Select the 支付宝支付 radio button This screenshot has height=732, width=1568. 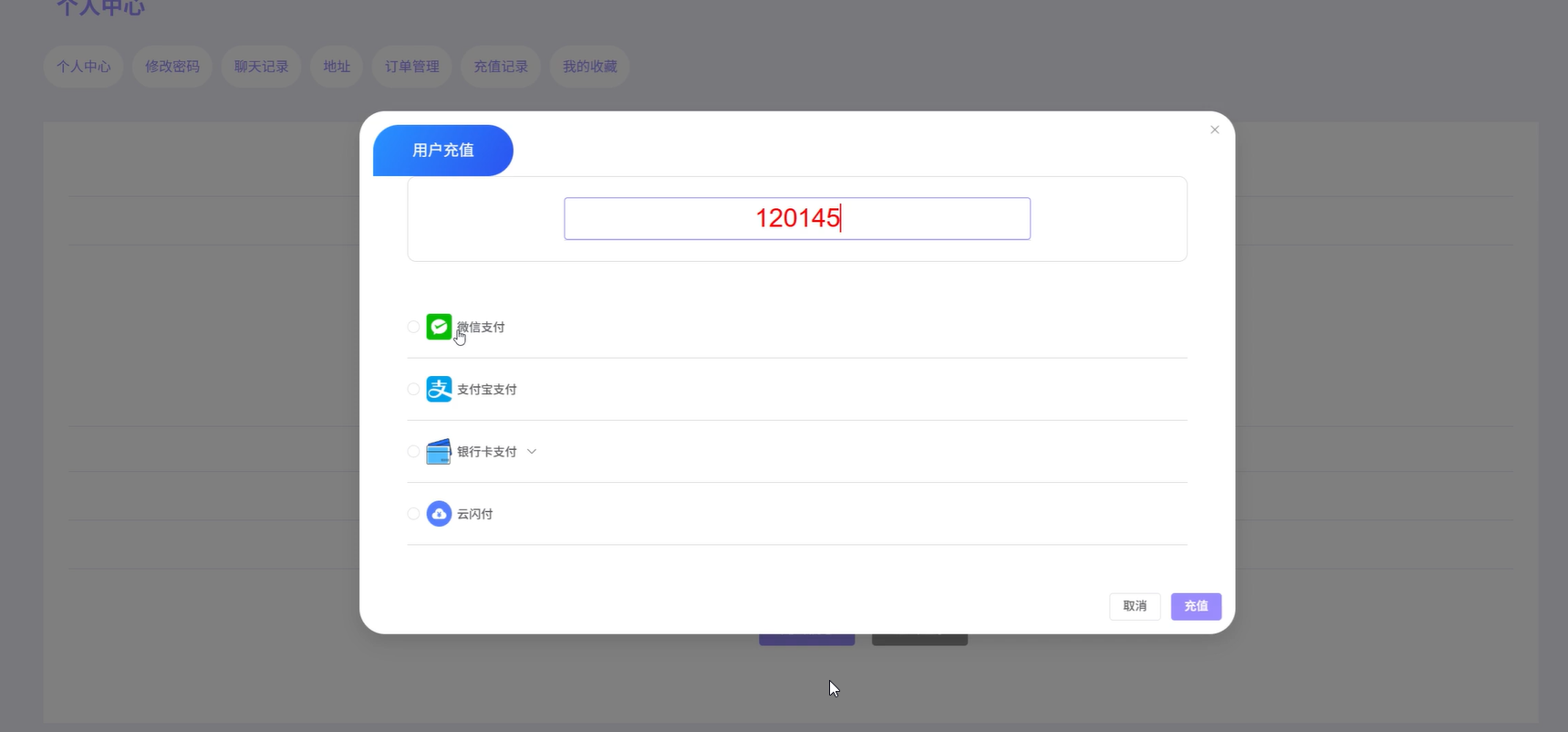413,389
